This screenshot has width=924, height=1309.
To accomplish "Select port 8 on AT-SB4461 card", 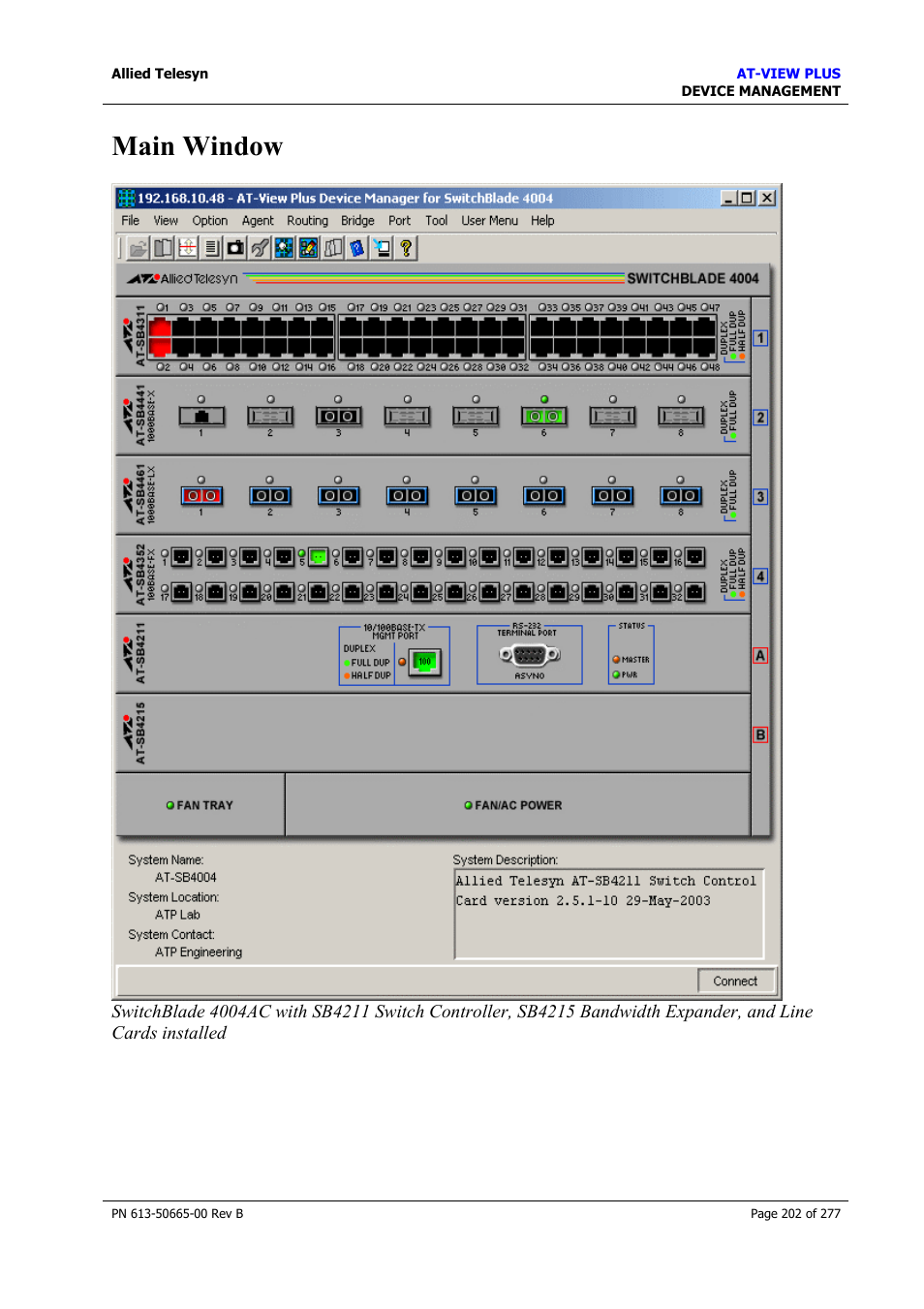I will [681, 495].
